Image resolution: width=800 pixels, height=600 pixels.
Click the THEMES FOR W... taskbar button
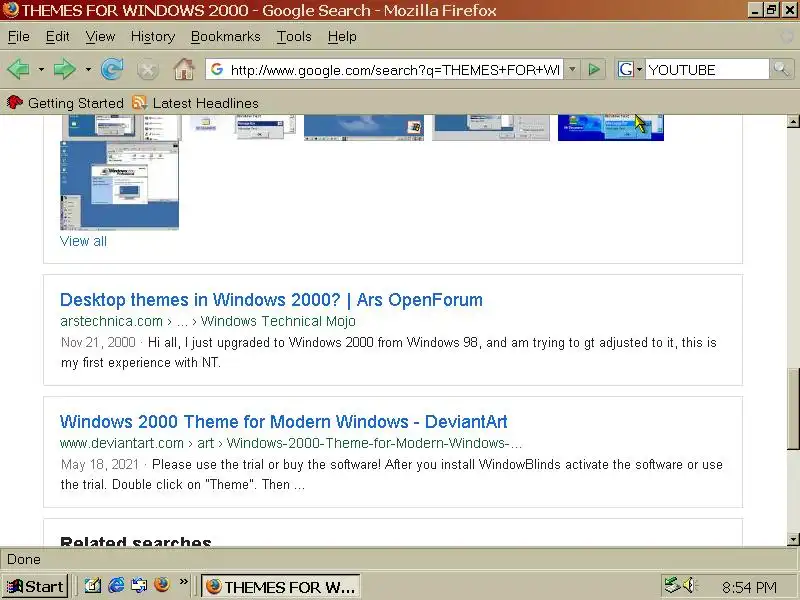[281, 587]
